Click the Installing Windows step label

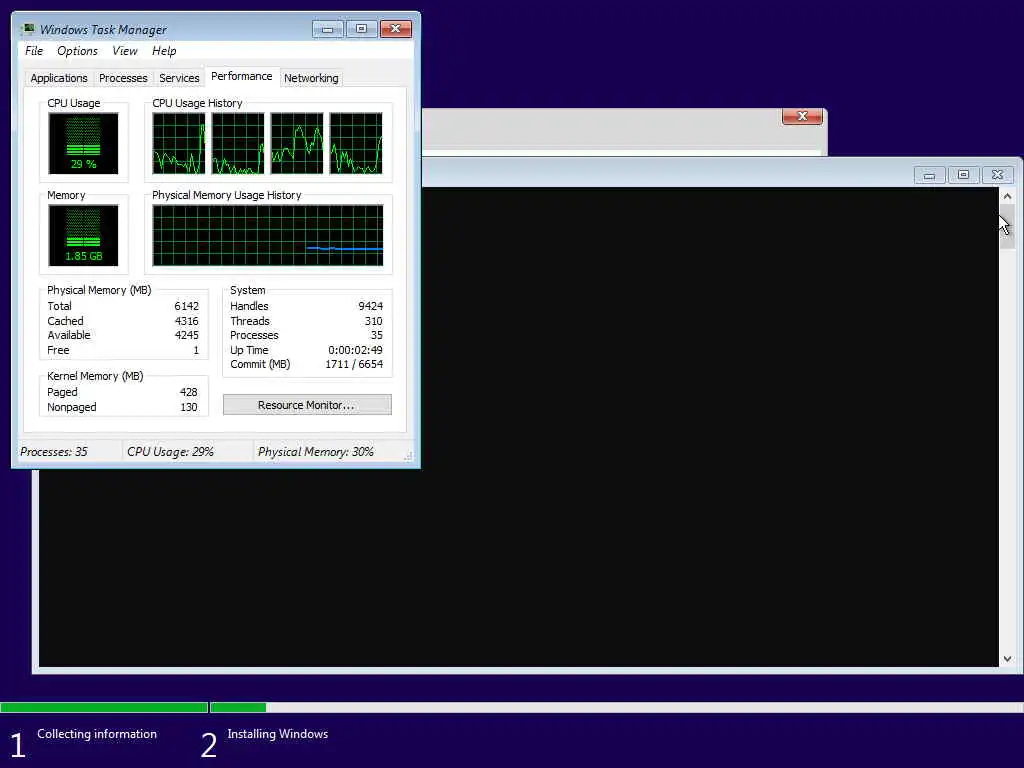(278, 734)
